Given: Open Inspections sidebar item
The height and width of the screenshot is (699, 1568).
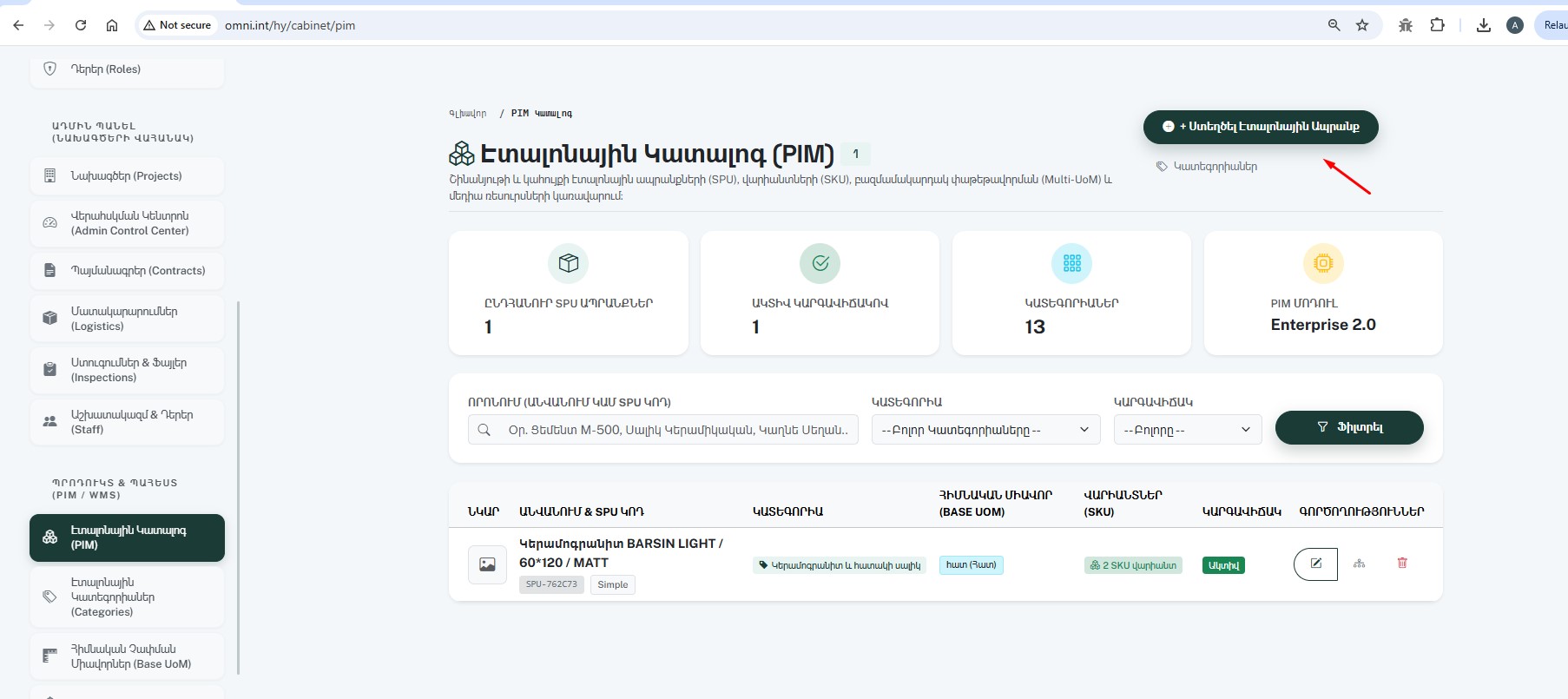Looking at the screenshot, I should tap(127, 370).
